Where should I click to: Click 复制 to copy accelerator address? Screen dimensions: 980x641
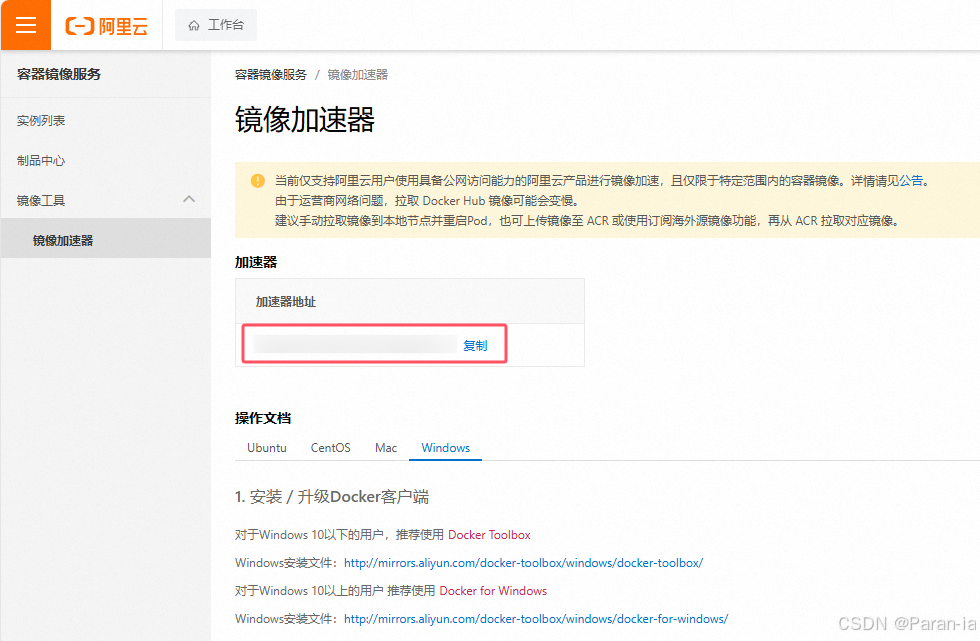475,345
